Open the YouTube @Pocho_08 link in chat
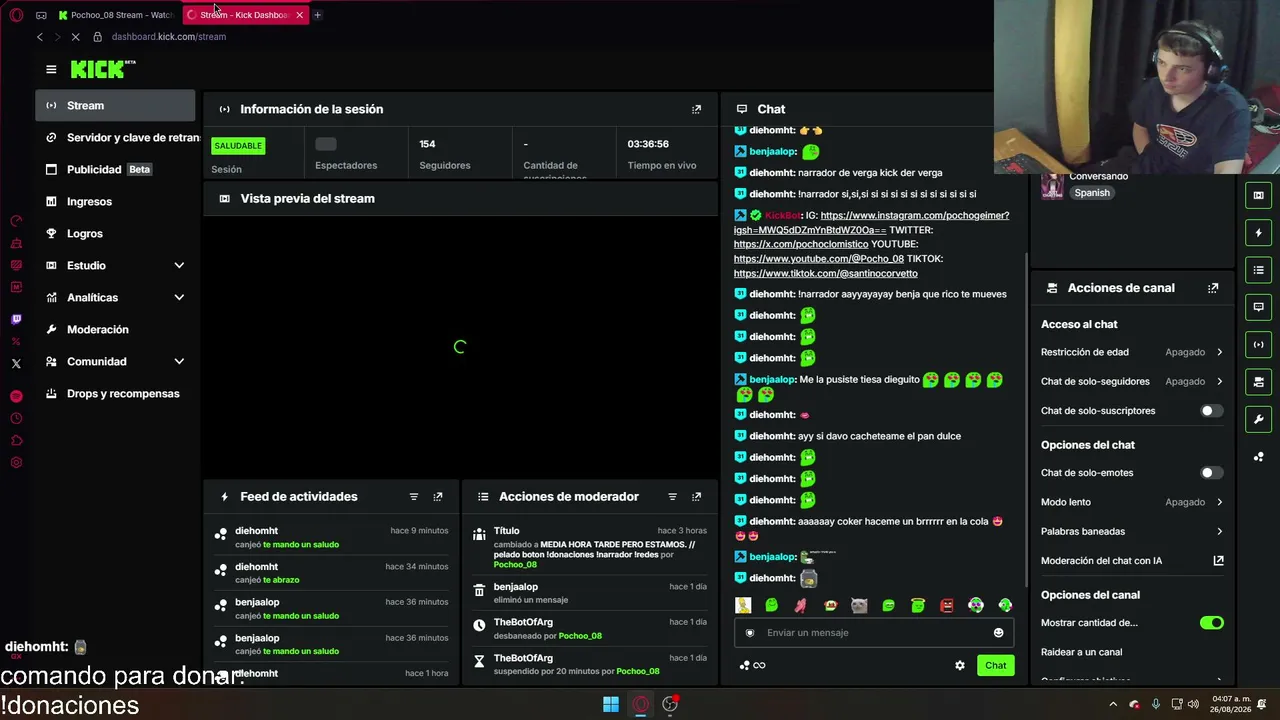The width and height of the screenshot is (1280, 720). point(819,259)
